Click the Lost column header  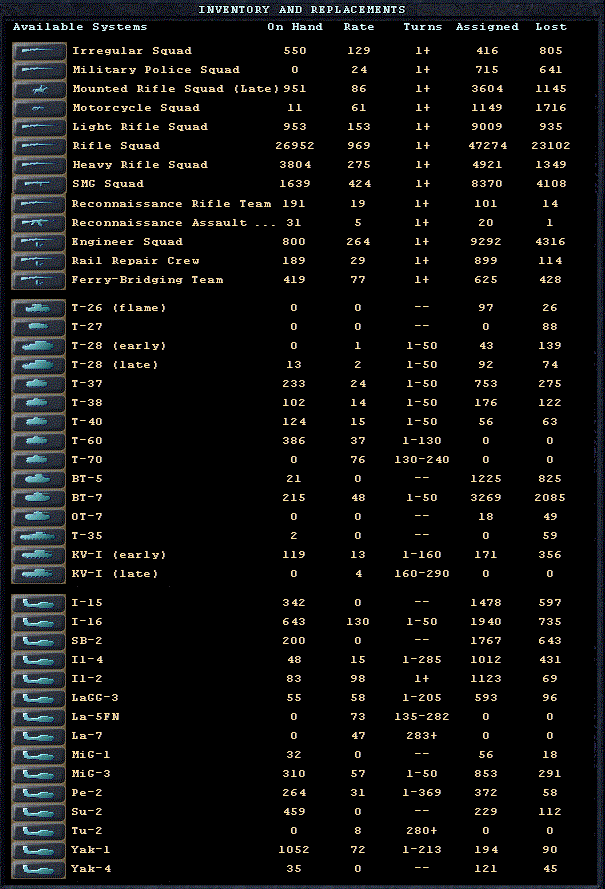click(x=551, y=27)
